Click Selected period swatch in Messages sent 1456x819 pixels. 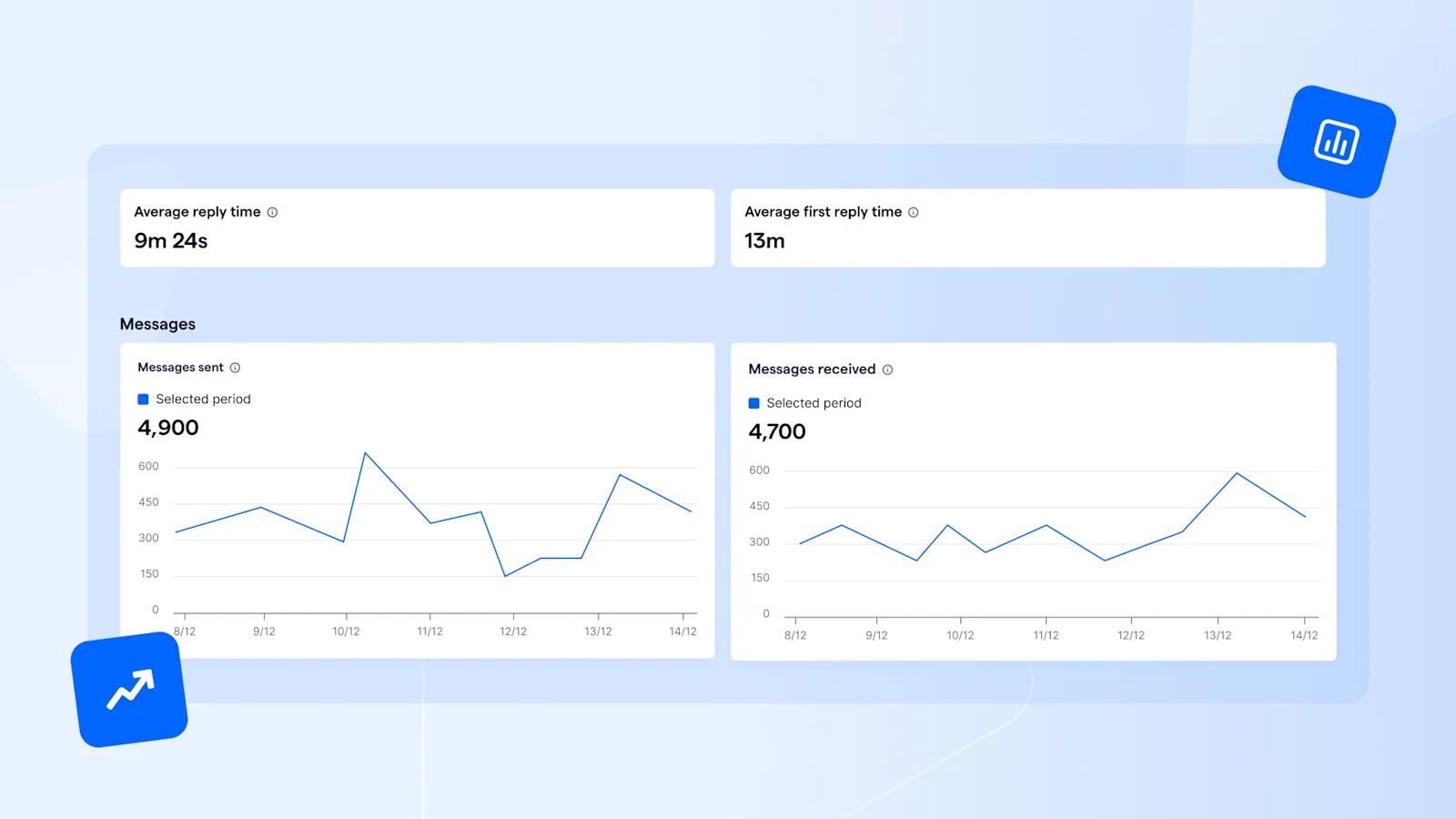click(143, 399)
